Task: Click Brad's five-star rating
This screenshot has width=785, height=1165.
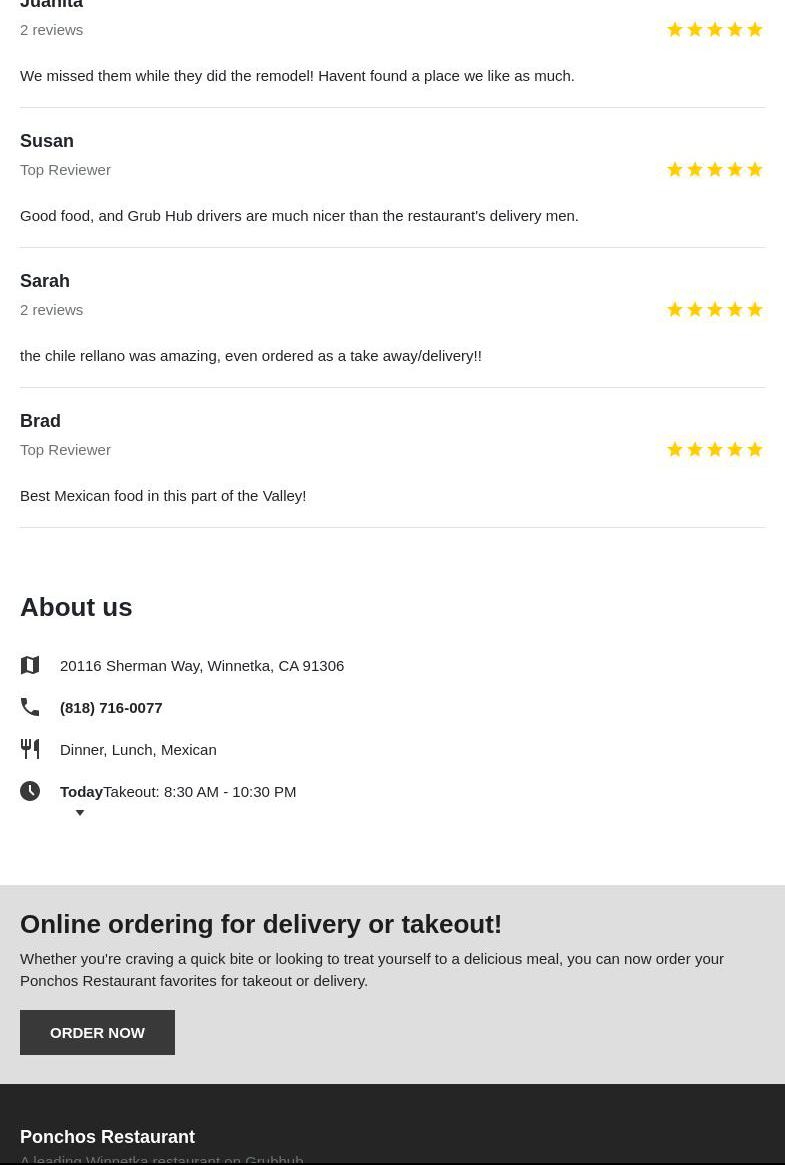Action: click(x=714, y=450)
